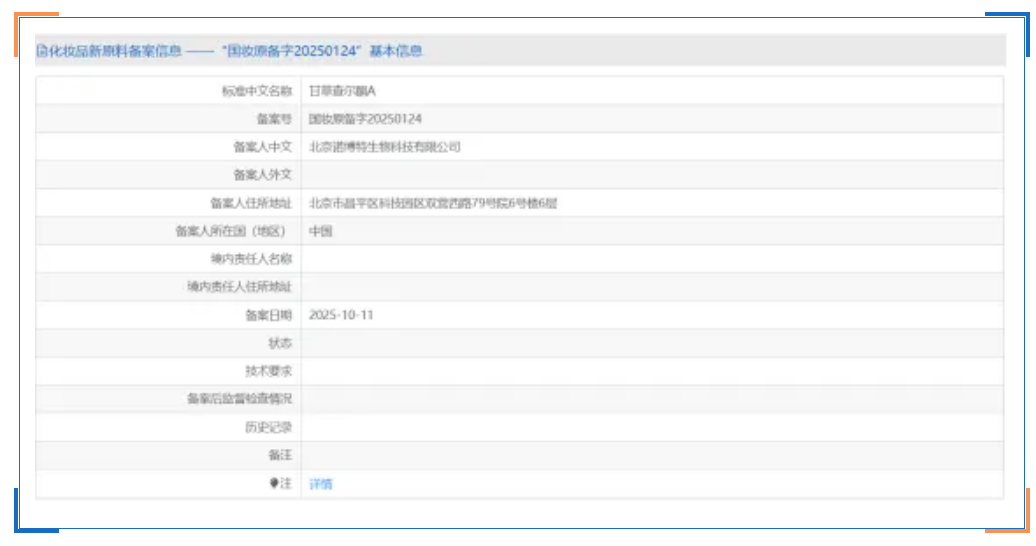Click the 标准中文名称 label cell
The image size is (1036, 546).
click(256, 91)
